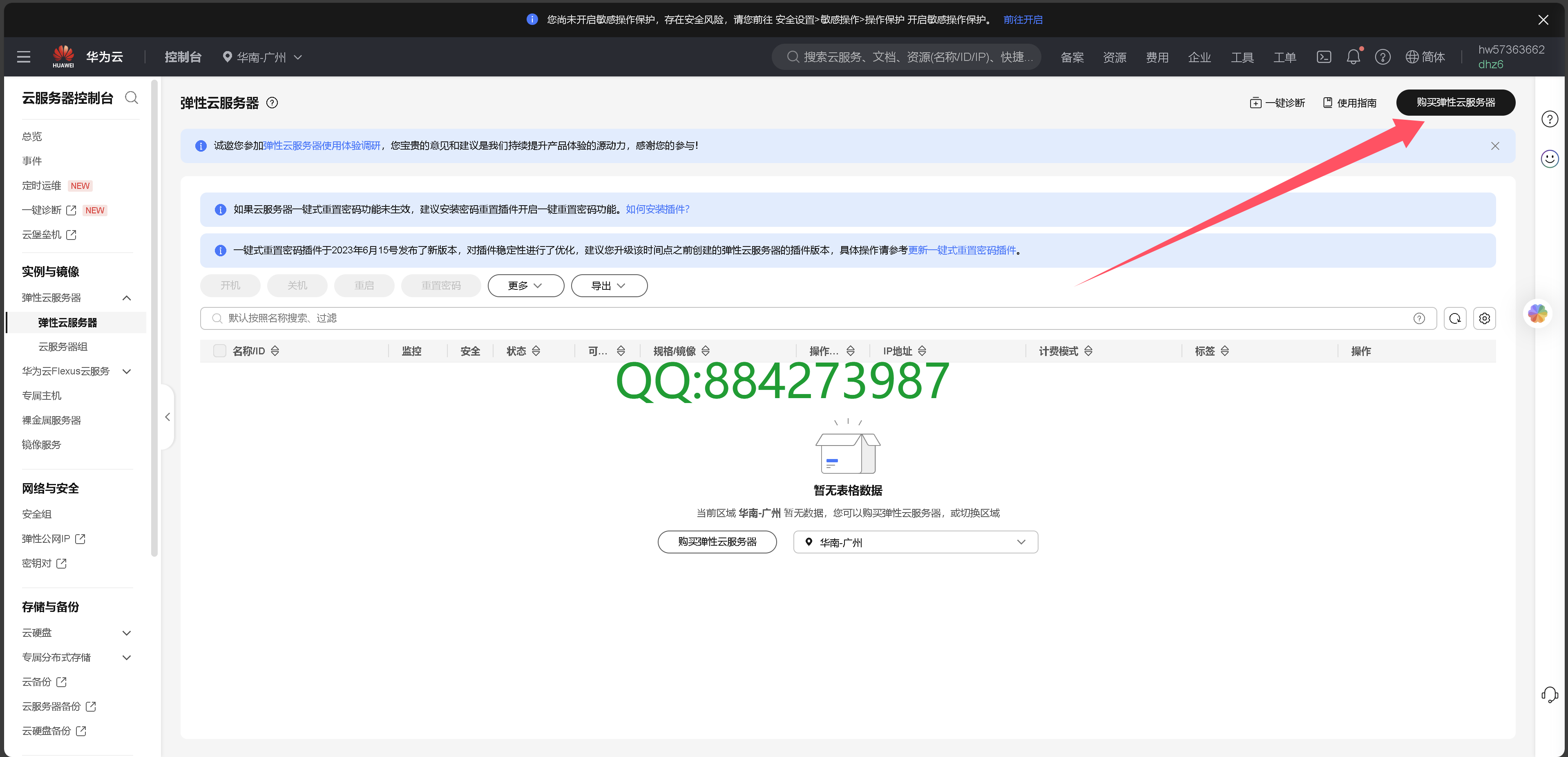This screenshot has height=757, width=1568.
Task: Sort by 状态 column
Action: (536, 352)
